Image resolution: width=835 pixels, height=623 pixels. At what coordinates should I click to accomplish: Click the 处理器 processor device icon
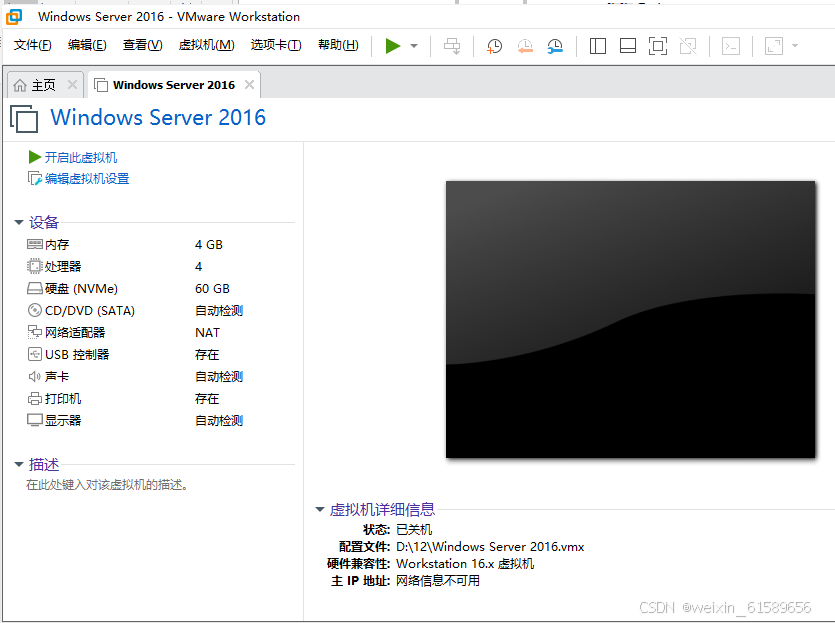(35, 266)
